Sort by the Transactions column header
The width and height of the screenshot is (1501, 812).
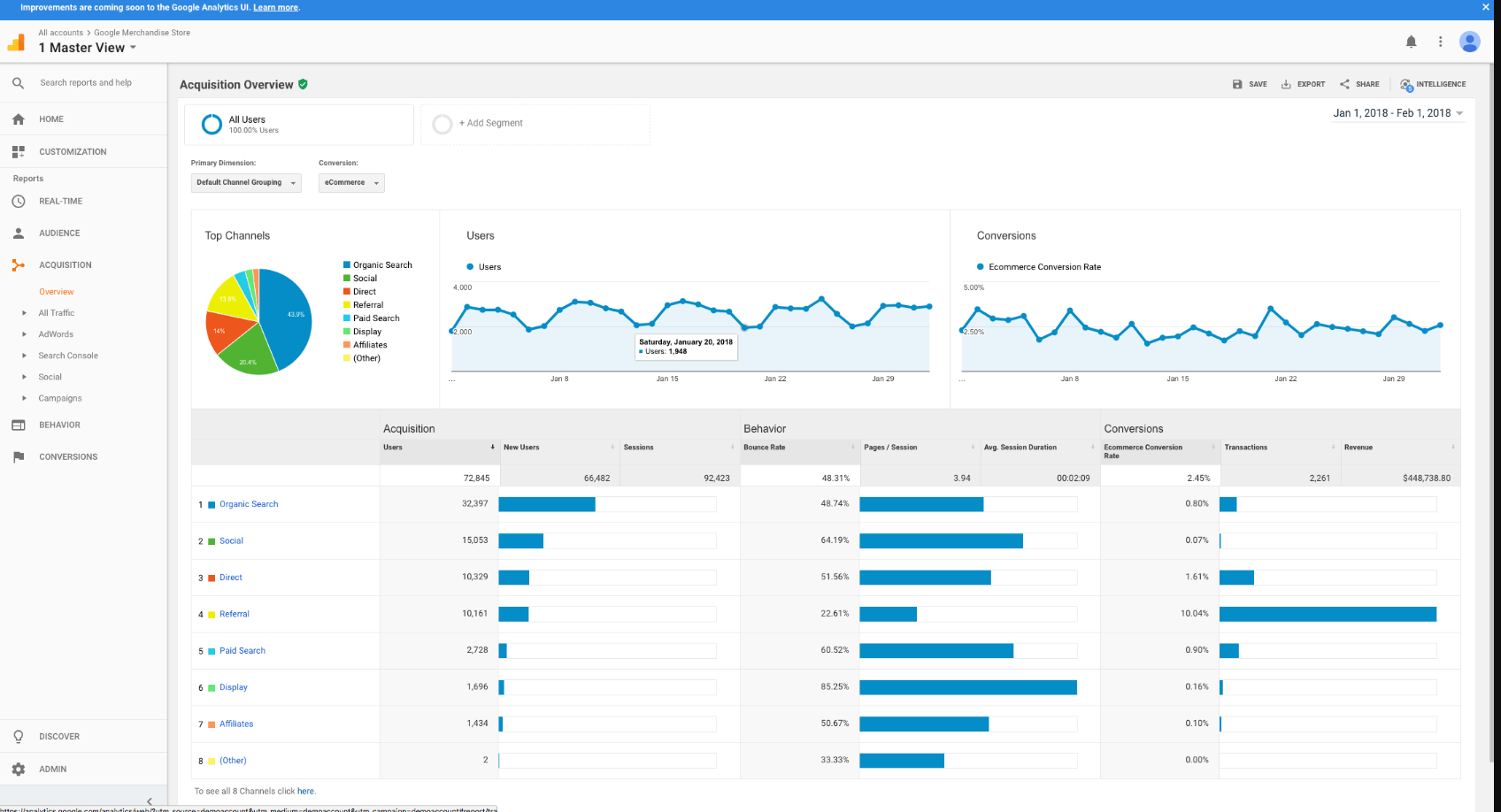tap(1281, 448)
